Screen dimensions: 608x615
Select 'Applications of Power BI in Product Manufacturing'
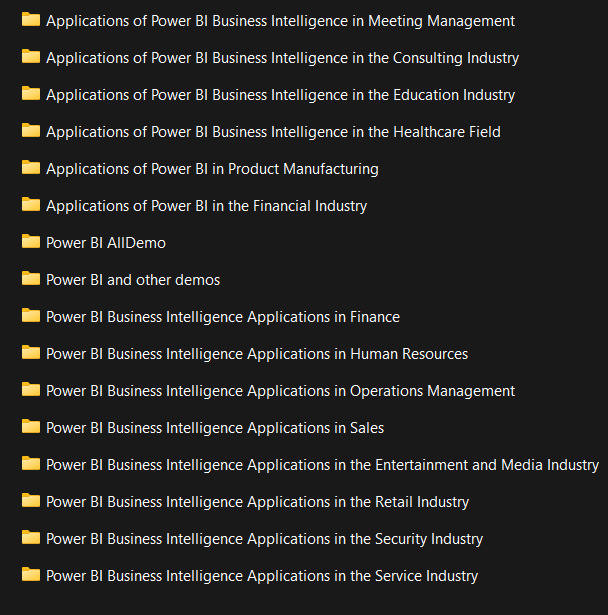coord(212,169)
